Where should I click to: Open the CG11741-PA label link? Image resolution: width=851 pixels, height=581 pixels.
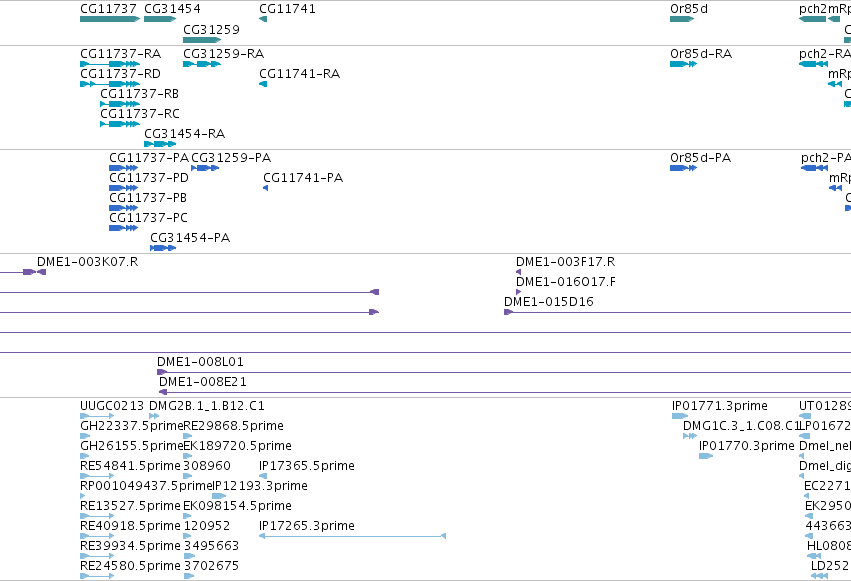pos(303,178)
